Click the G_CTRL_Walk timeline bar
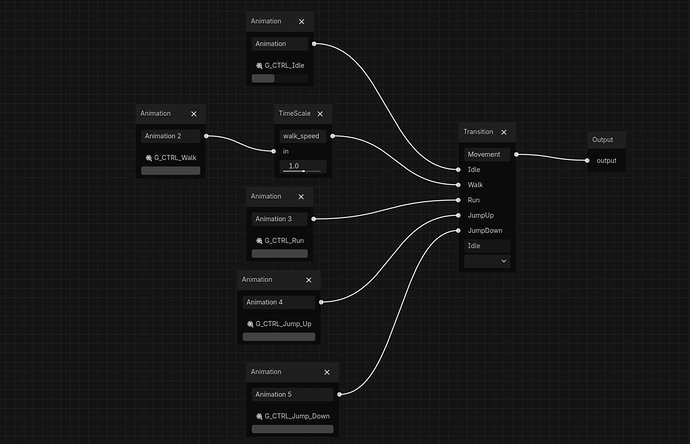The height and width of the screenshot is (444, 690). pos(170,170)
